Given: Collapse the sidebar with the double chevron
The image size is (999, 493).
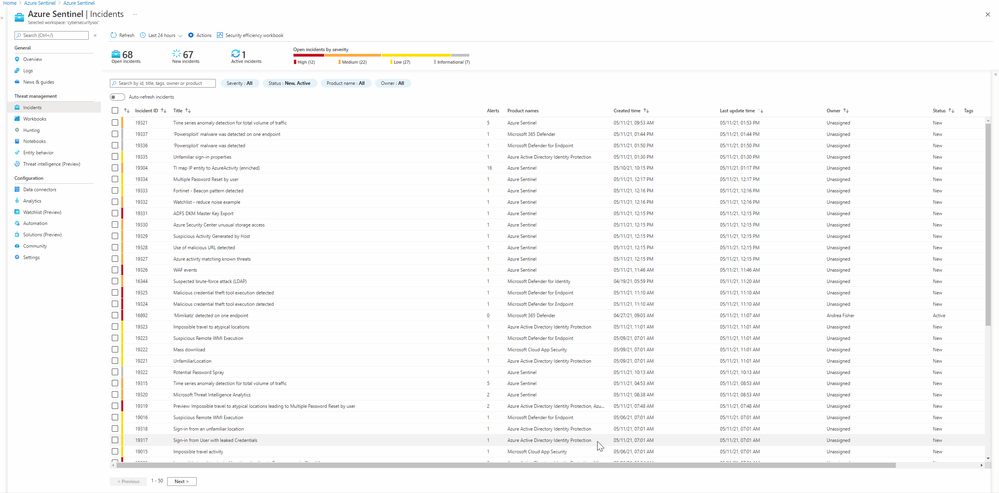Looking at the screenshot, I should pos(95,36).
